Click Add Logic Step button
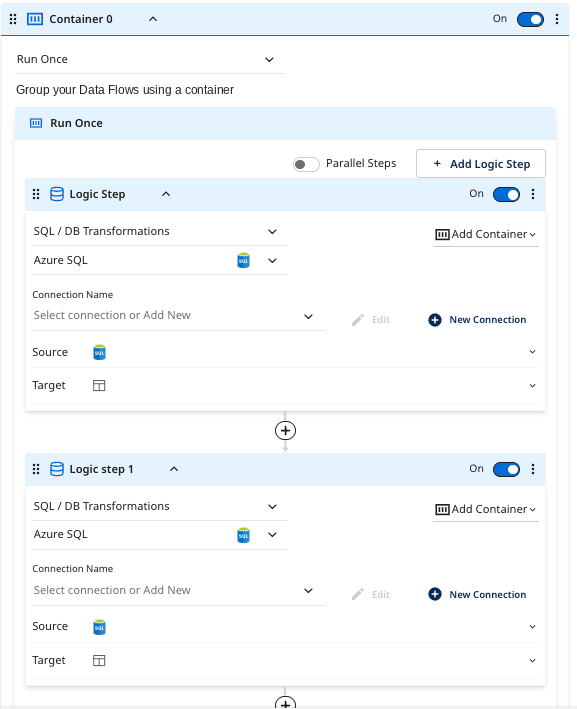This screenshot has width=577, height=709. coord(481,164)
